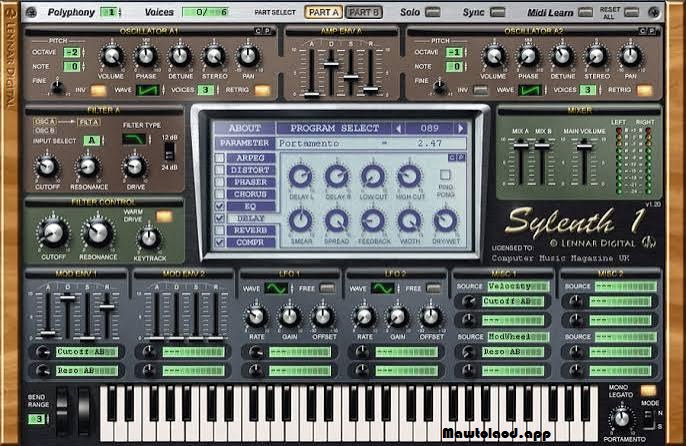Click the Filter Control Cutoff knob
Screen dimensions: 686x446
[x=54, y=233]
